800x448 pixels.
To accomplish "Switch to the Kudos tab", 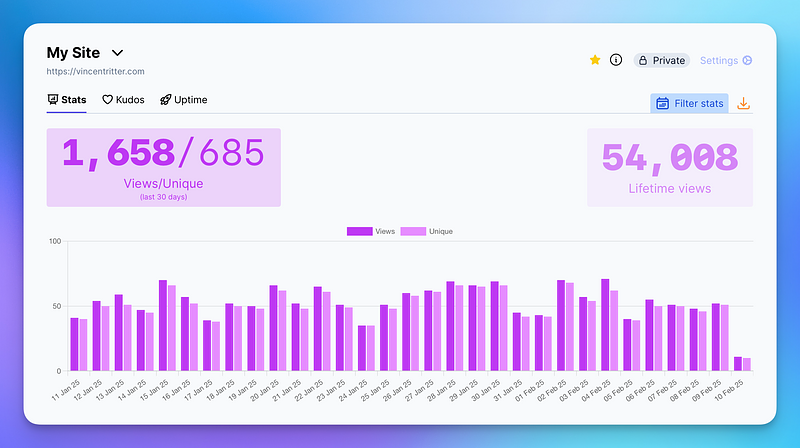I will click(123, 99).
